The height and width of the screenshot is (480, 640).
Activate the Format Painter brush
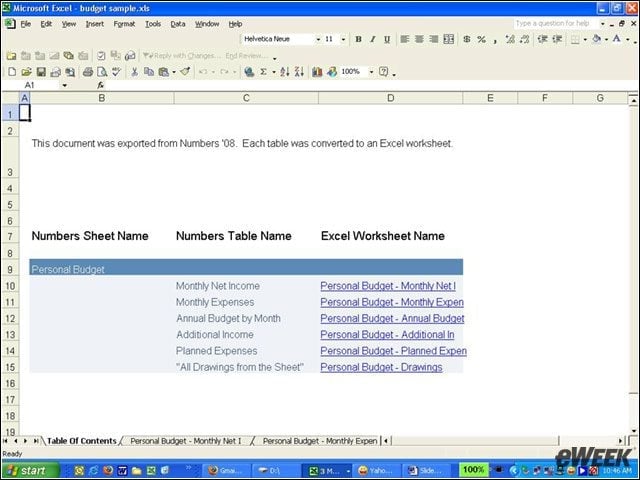[x=185, y=72]
